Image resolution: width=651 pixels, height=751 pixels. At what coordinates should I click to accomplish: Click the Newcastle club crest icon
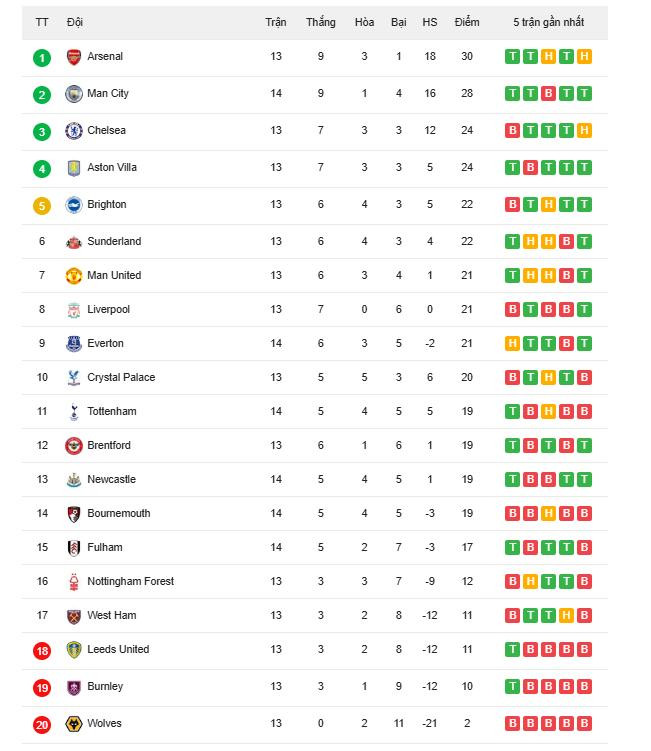(x=73, y=480)
